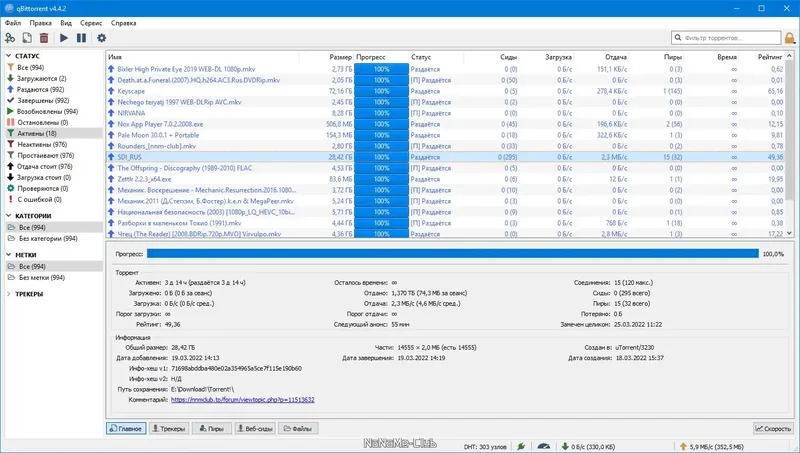The width and height of the screenshot is (800, 453).
Task: Open settings via the gear toolbar icon
Action: pyautogui.click(x=102, y=38)
